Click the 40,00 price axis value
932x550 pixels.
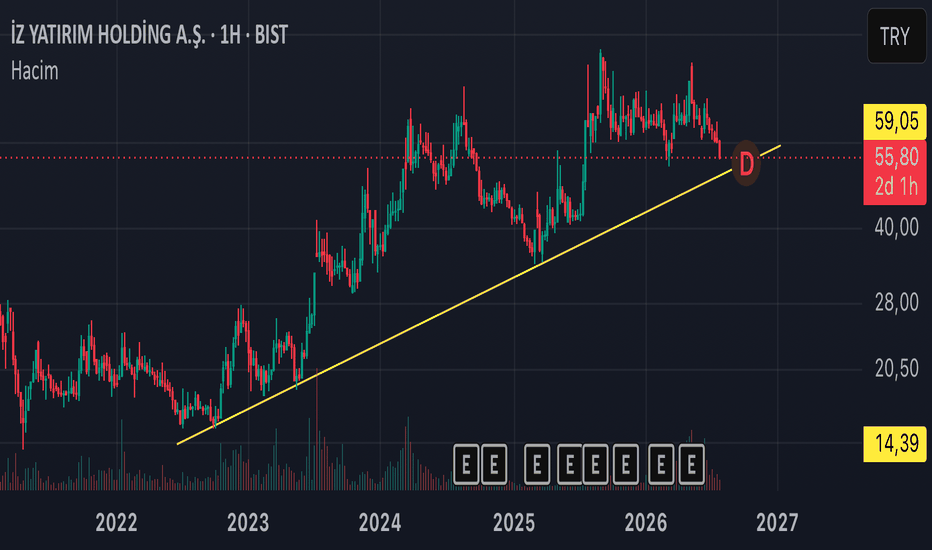tap(896, 227)
